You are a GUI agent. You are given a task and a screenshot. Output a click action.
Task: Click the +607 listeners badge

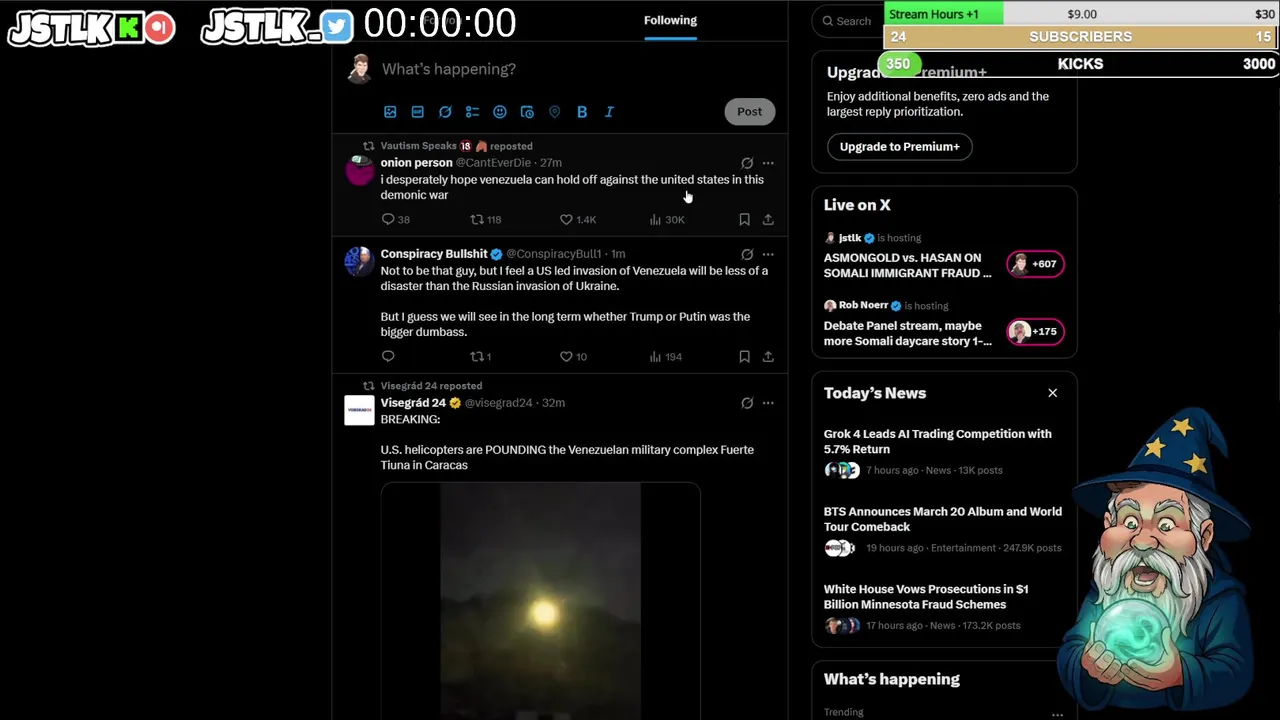click(x=1035, y=264)
